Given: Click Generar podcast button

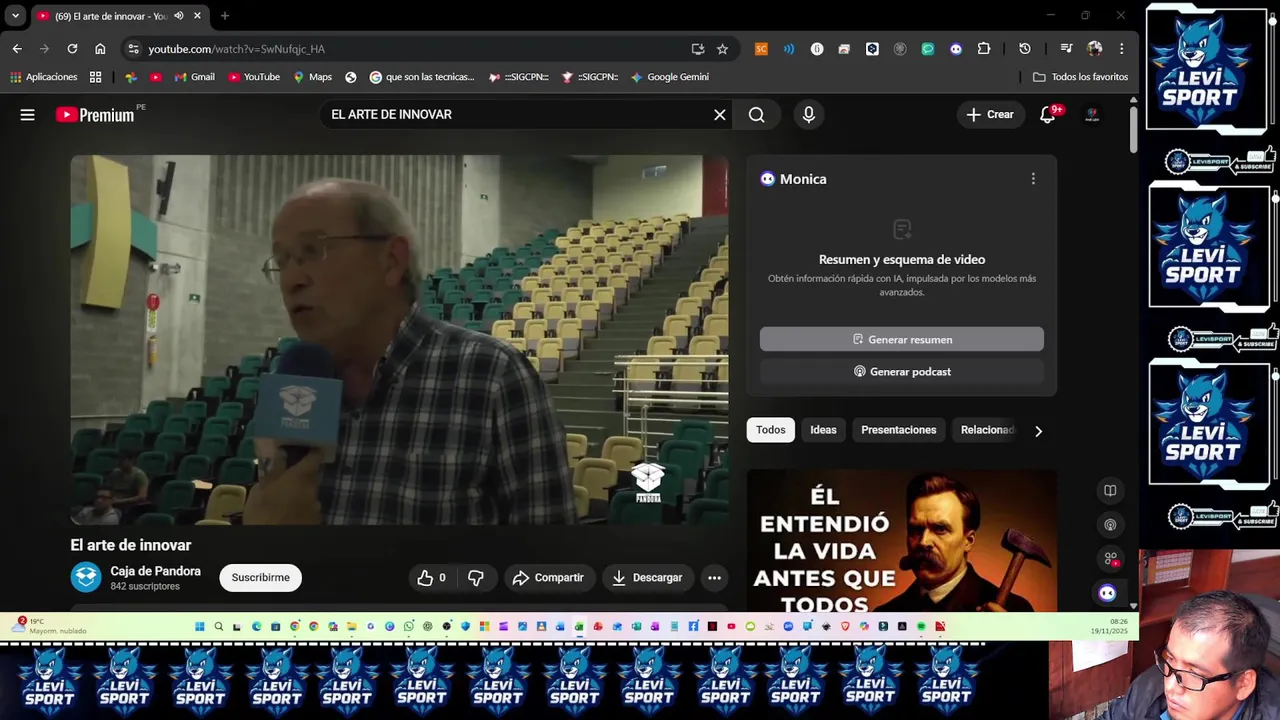Looking at the screenshot, I should click(901, 371).
